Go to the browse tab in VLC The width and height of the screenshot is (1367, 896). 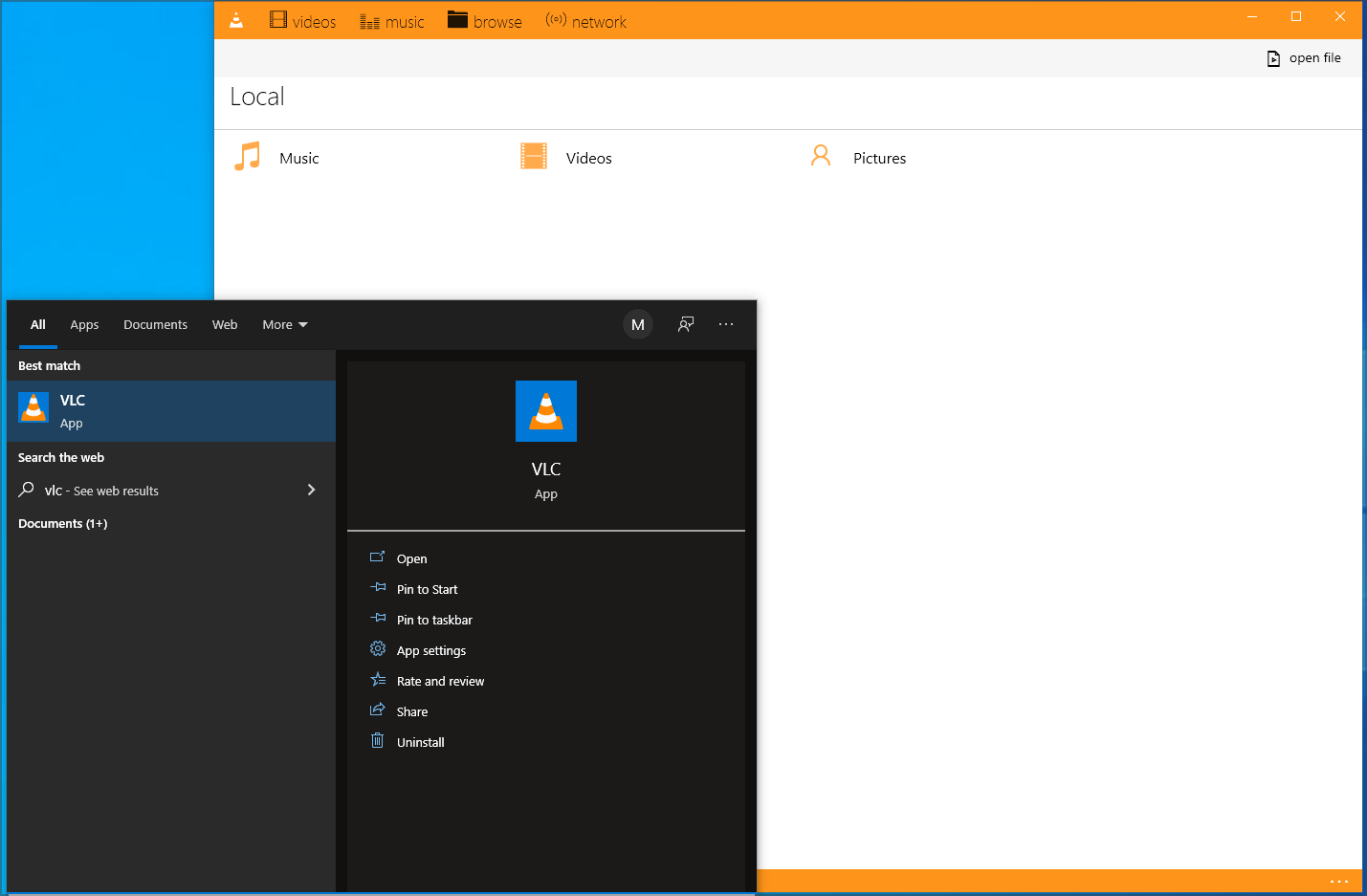pos(484,21)
